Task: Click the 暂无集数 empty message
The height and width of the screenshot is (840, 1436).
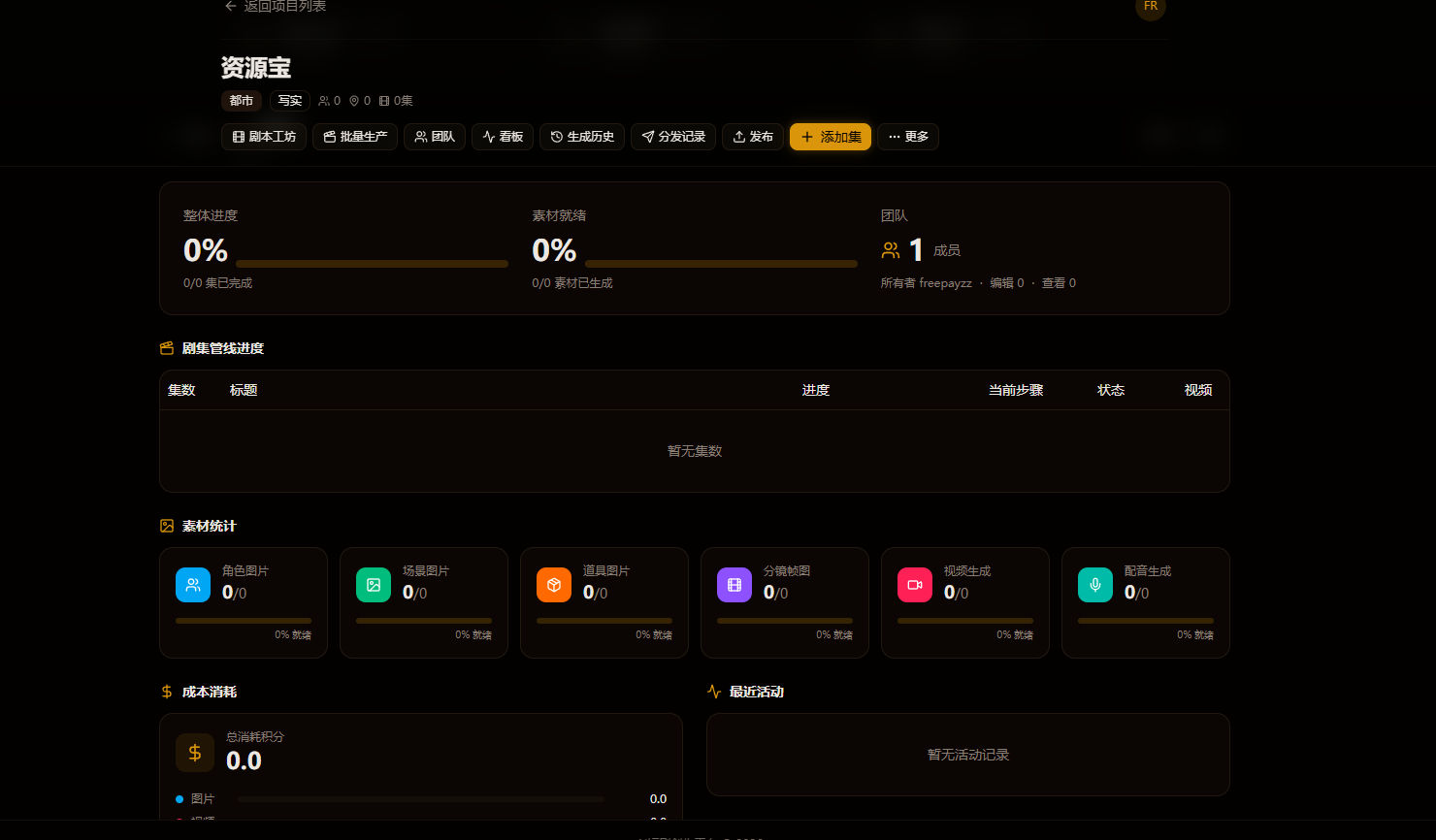Action: (x=695, y=451)
